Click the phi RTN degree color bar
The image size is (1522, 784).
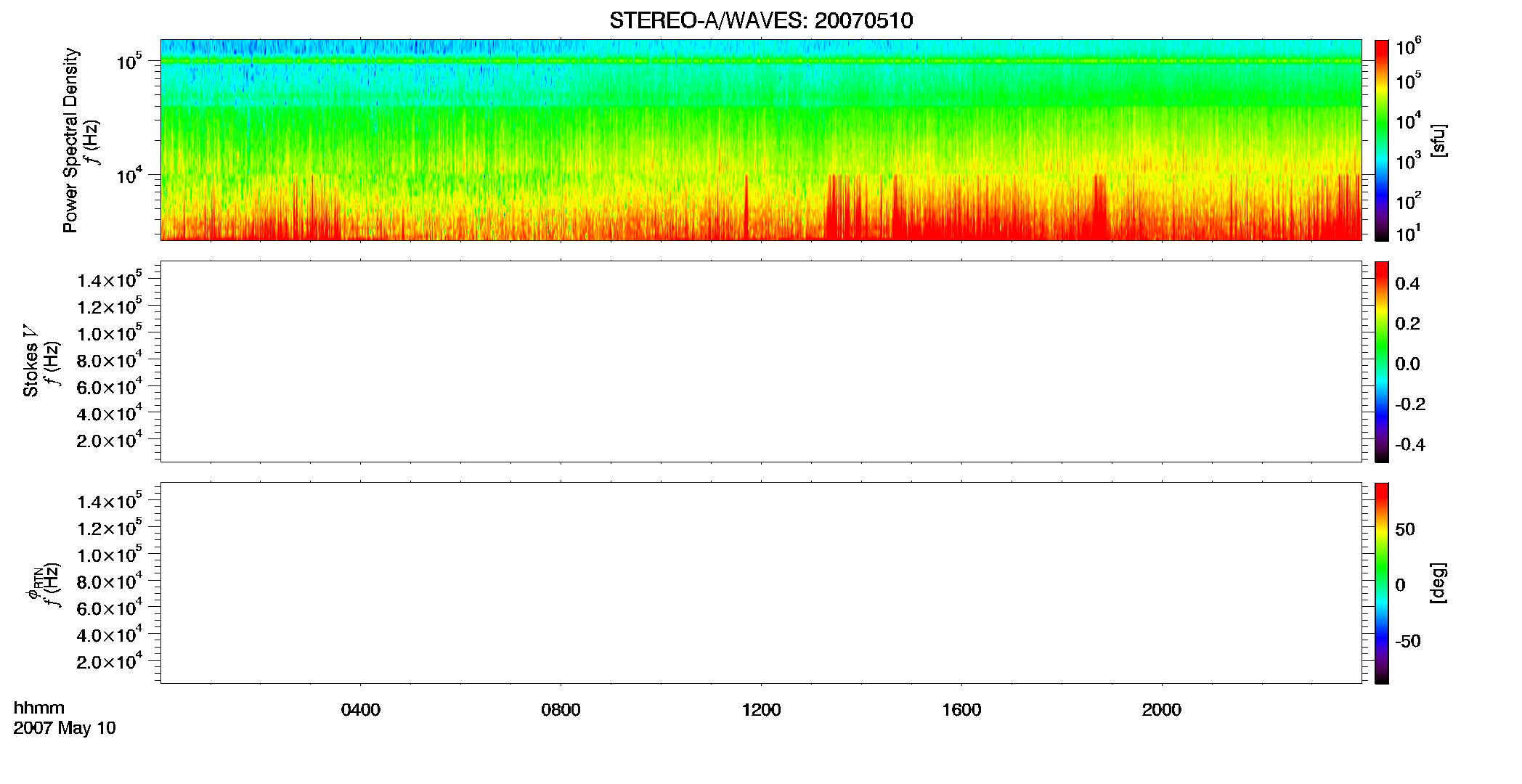[x=1382, y=583]
